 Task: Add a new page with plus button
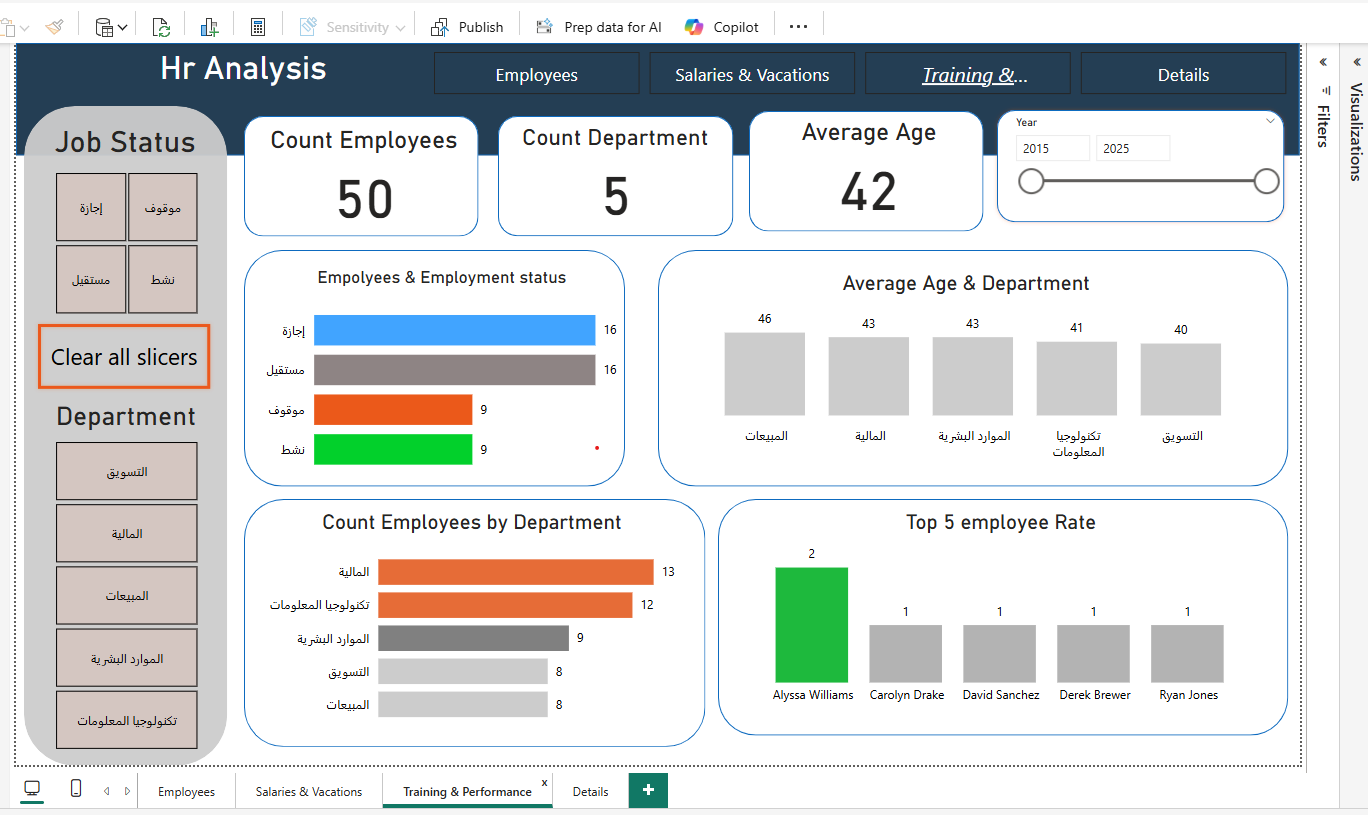coord(648,790)
